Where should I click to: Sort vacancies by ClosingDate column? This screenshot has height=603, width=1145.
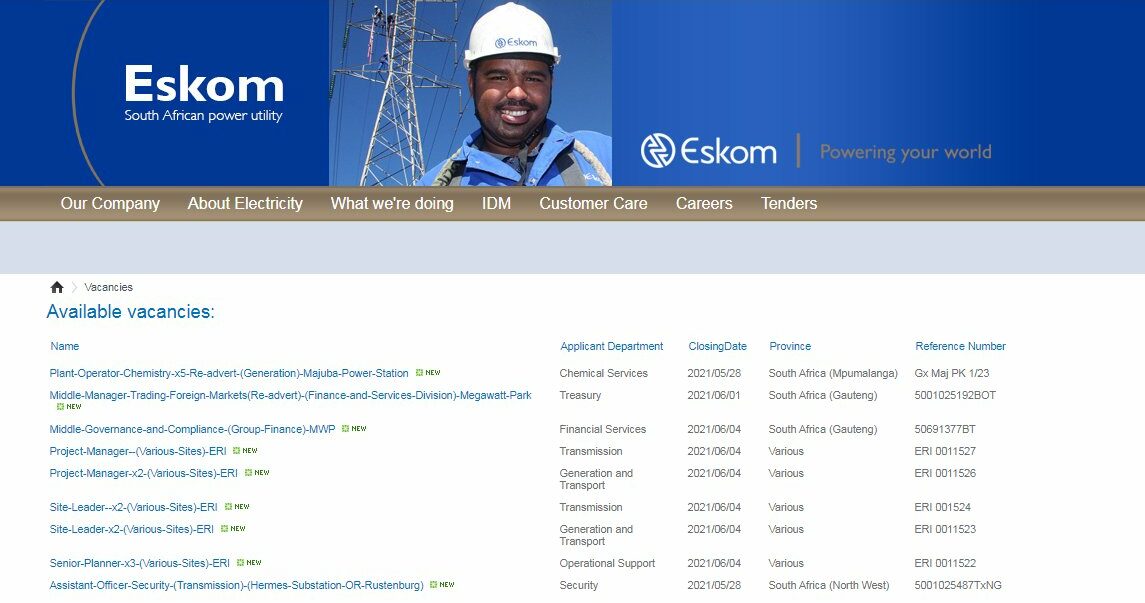[x=717, y=346]
